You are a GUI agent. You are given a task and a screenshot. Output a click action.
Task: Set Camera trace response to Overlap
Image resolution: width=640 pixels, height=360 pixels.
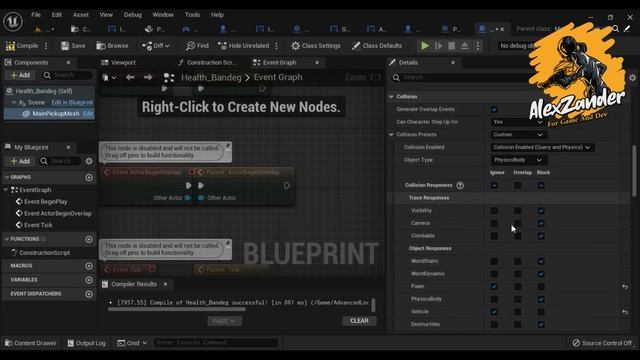click(518, 224)
